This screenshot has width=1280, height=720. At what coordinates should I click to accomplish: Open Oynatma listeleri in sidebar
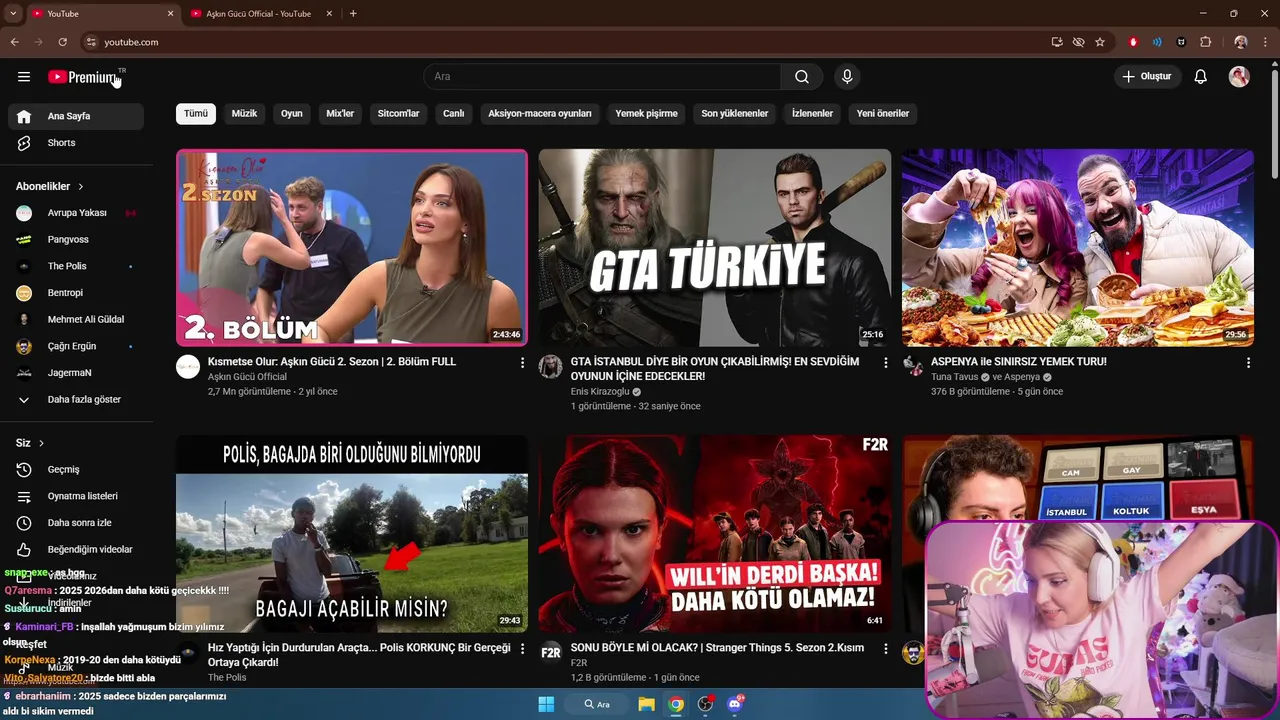tap(76, 496)
